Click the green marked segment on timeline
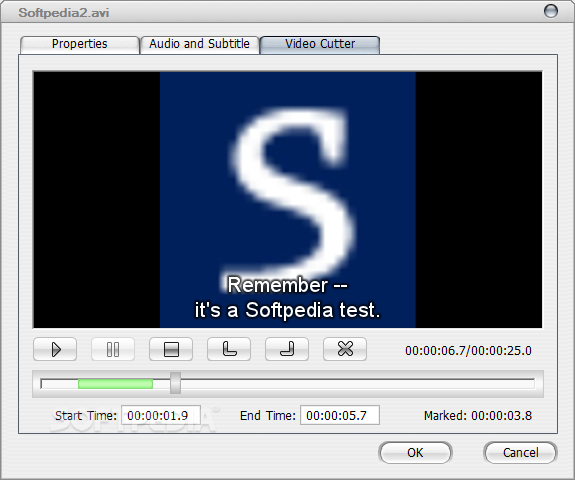The width and height of the screenshot is (575, 480). point(116,384)
